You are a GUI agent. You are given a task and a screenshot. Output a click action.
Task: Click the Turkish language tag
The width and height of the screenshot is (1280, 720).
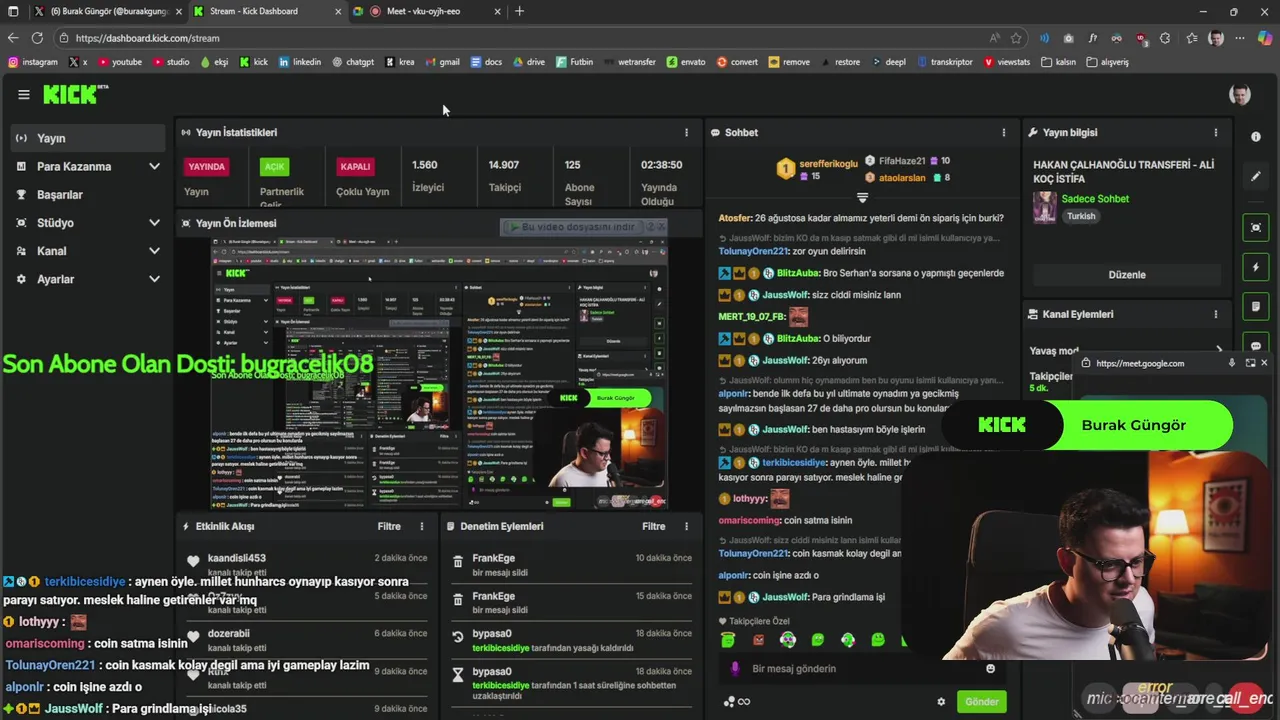pos(1081,216)
